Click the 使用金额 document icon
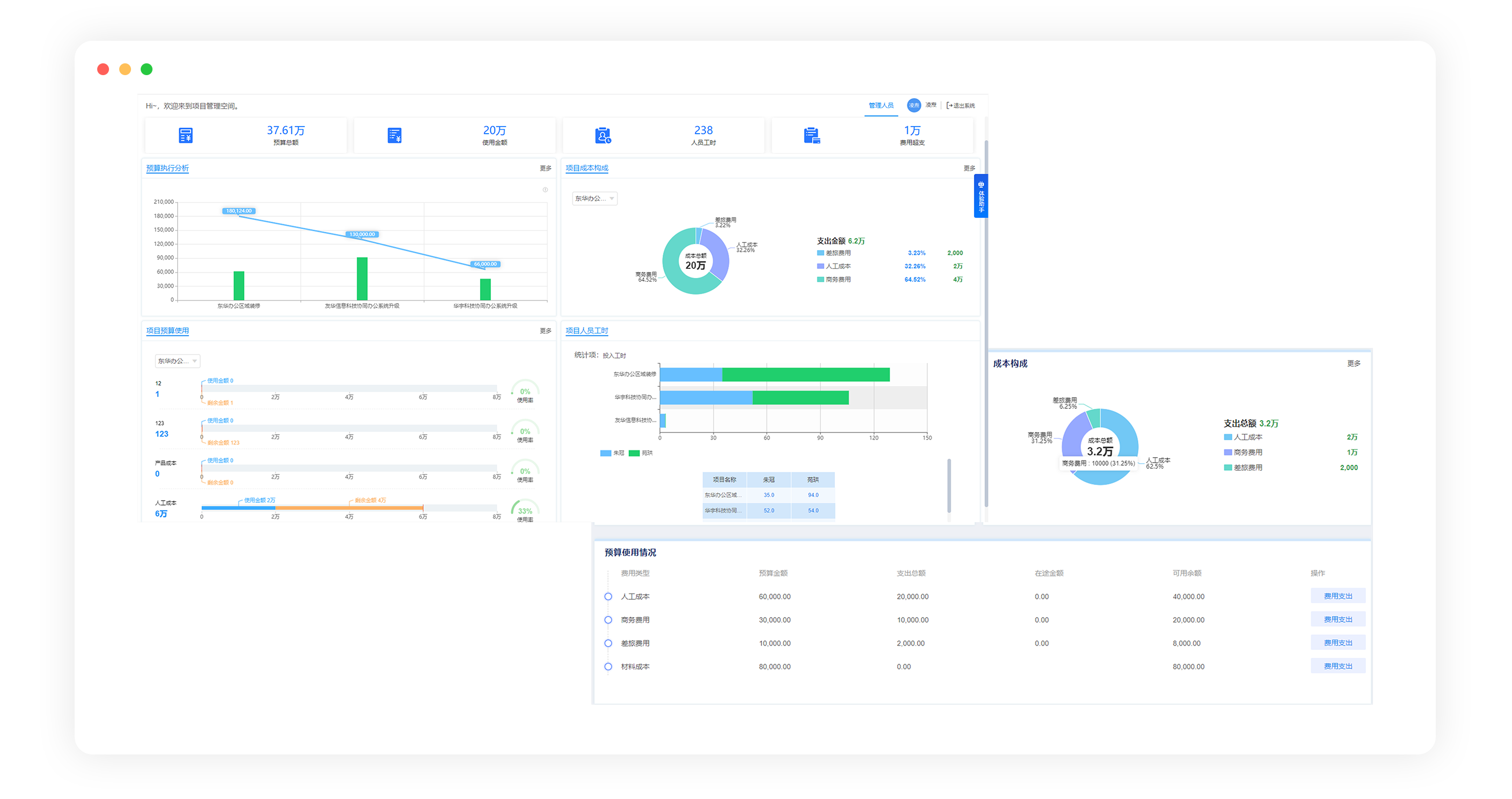1512x799 pixels. pyautogui.click(x=395, y=136)
